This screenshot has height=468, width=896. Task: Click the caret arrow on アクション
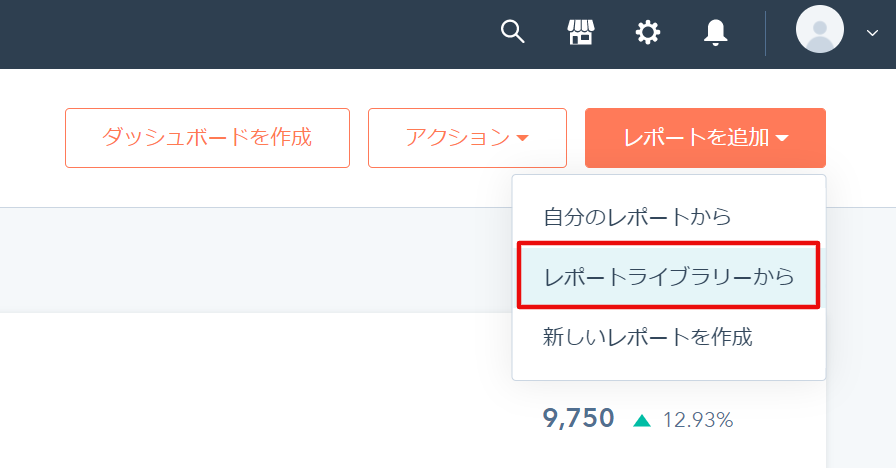(522, 138)
